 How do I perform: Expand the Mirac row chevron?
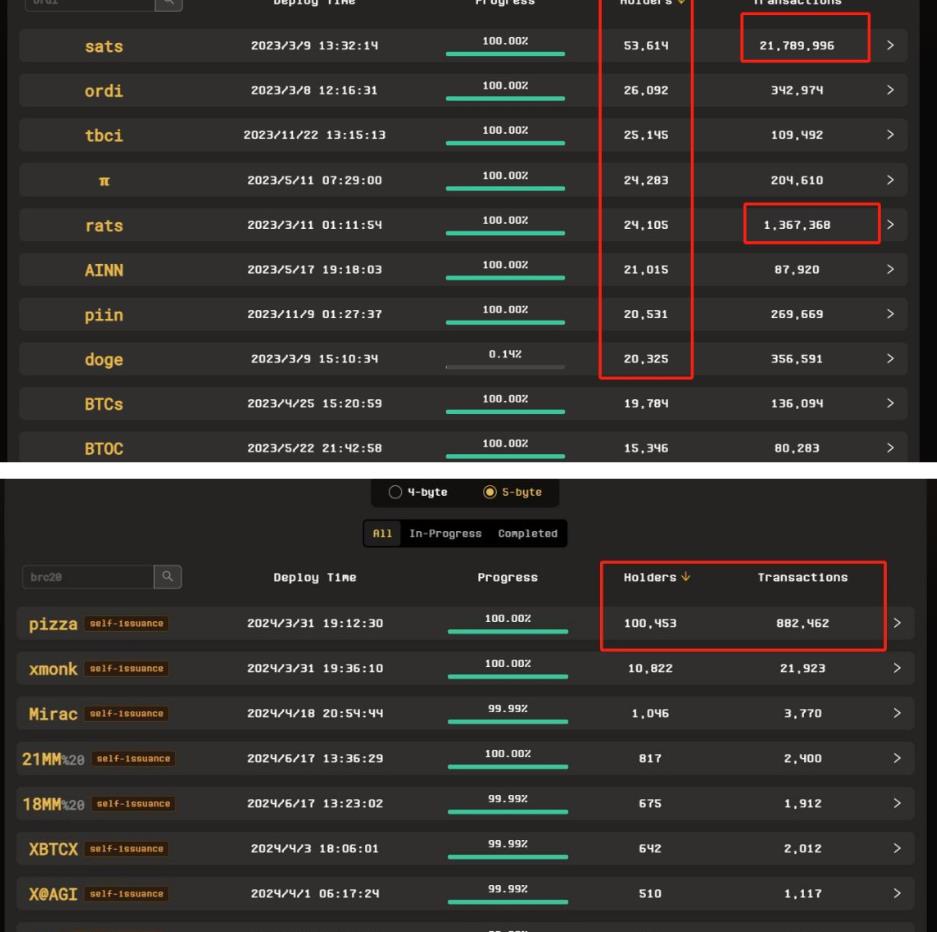coord(897,713)
